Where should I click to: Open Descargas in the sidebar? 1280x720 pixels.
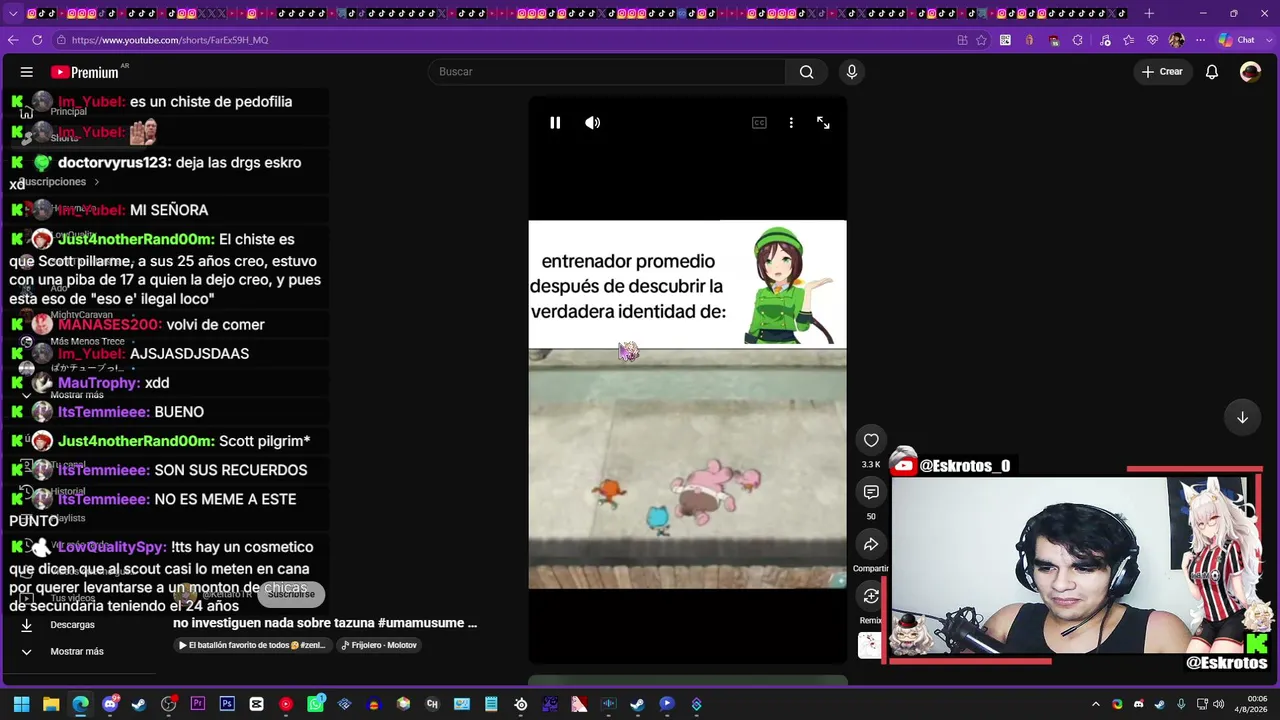tap(60, 625)
